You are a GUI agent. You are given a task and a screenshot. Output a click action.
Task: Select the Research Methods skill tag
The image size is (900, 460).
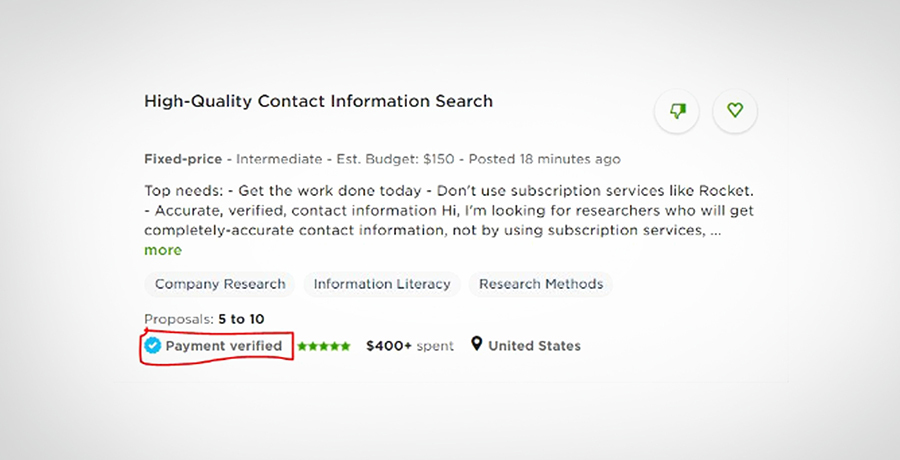pos(541,284)
